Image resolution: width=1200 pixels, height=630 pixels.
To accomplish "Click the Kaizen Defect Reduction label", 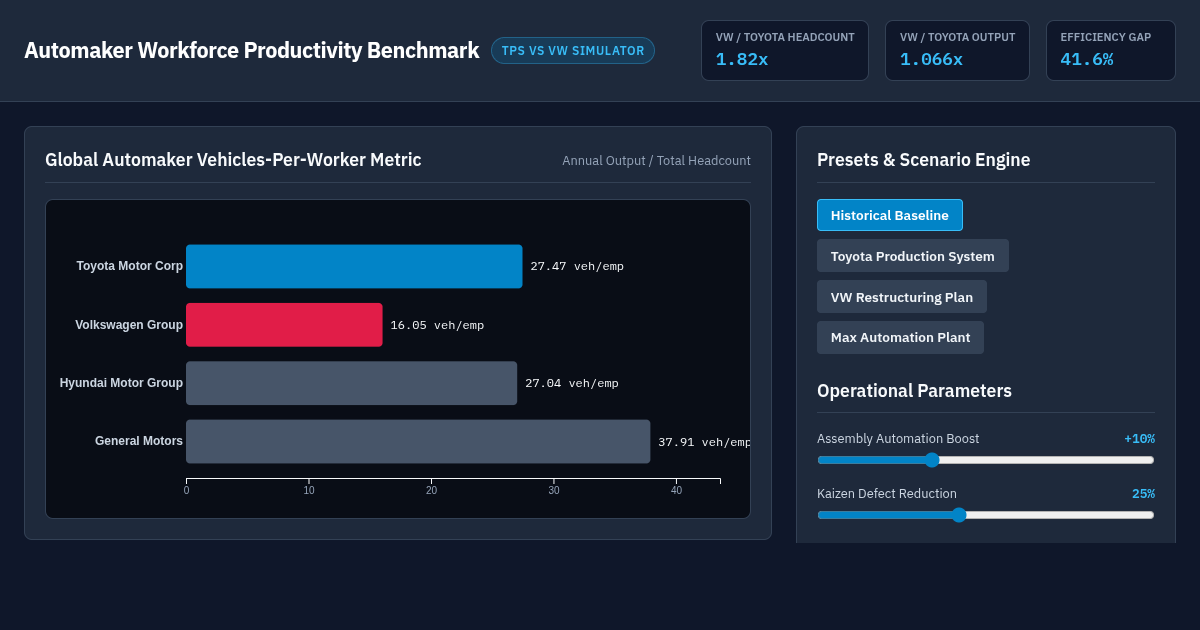I will coord(887,494).
